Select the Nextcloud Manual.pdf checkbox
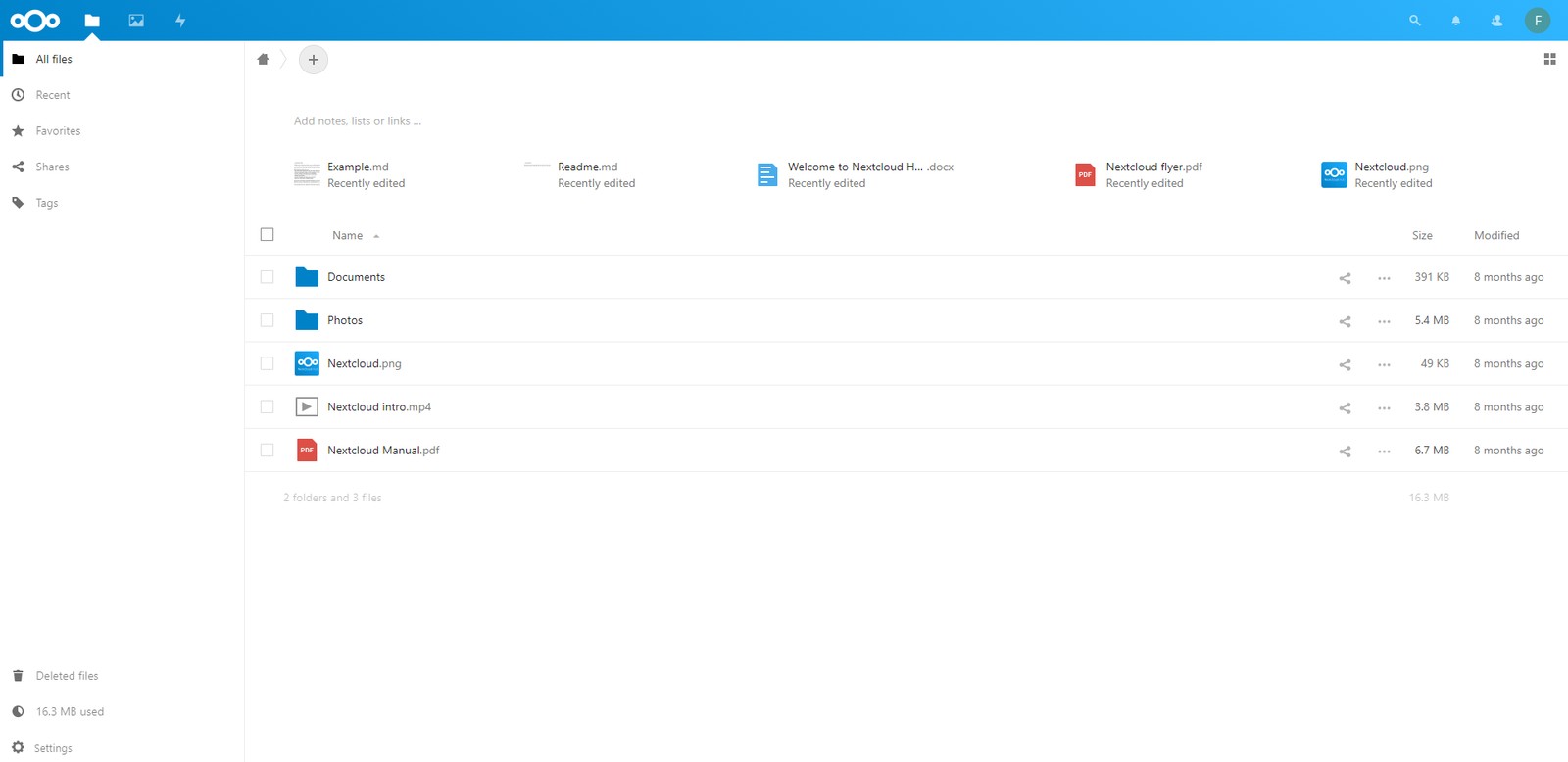The image size is (1568, 762). pos(267,450)
